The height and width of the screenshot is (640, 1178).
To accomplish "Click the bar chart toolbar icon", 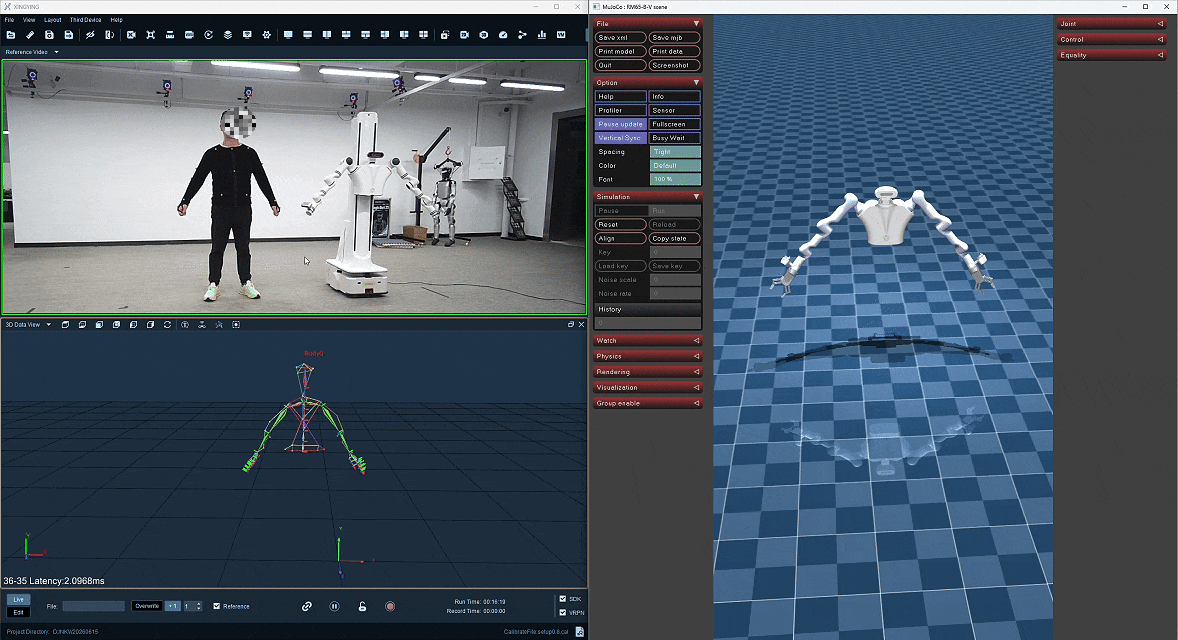I will pyautogui.click(x=542, y=35).
